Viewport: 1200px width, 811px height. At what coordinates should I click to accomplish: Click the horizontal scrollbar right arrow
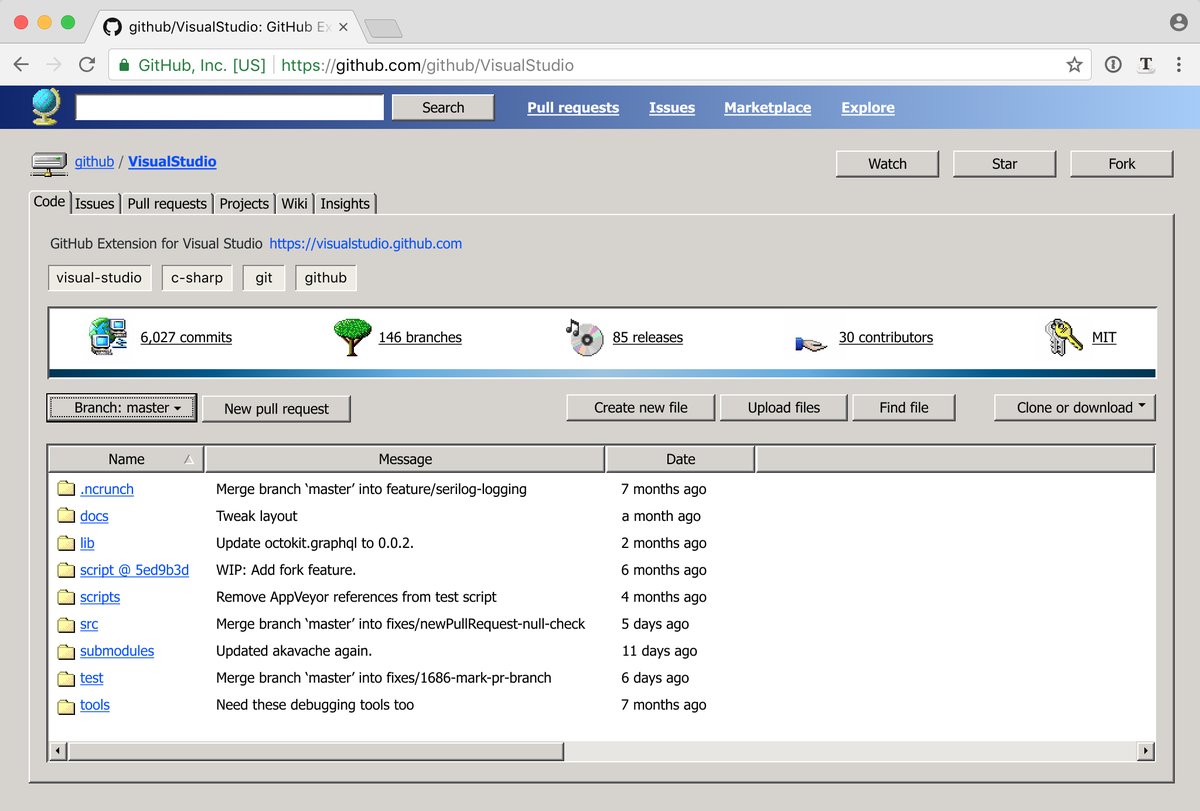1145,751
